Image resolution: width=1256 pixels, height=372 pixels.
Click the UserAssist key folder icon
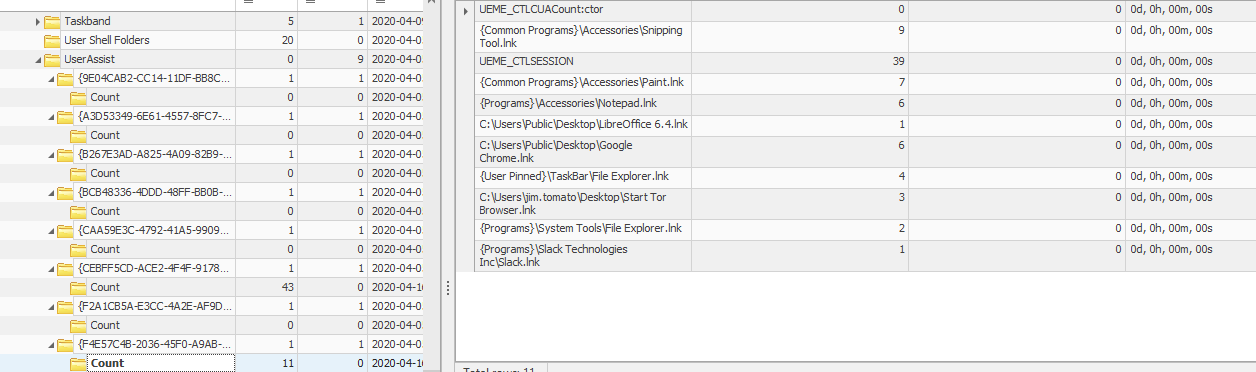[52, 59]
